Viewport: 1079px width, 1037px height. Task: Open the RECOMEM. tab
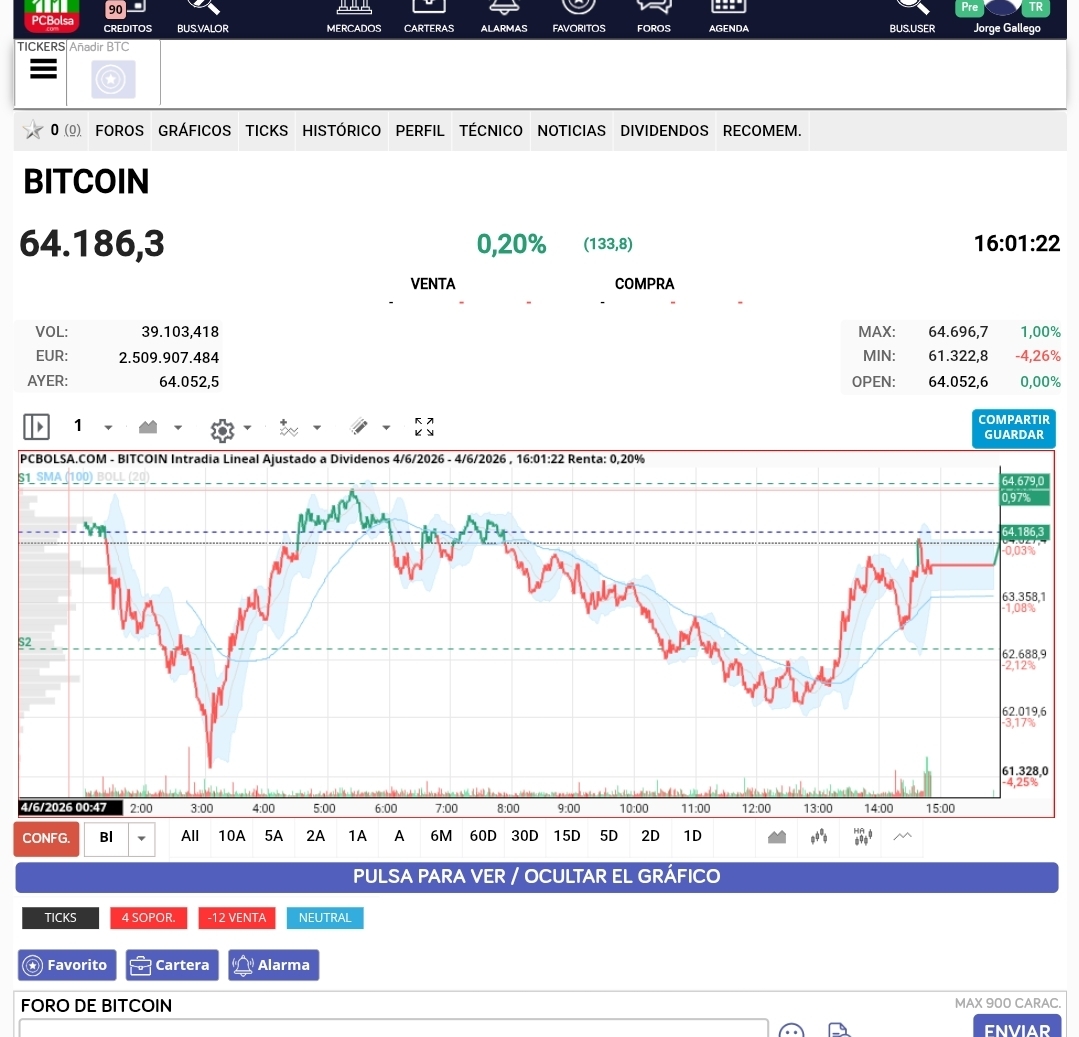pos(762,131)
